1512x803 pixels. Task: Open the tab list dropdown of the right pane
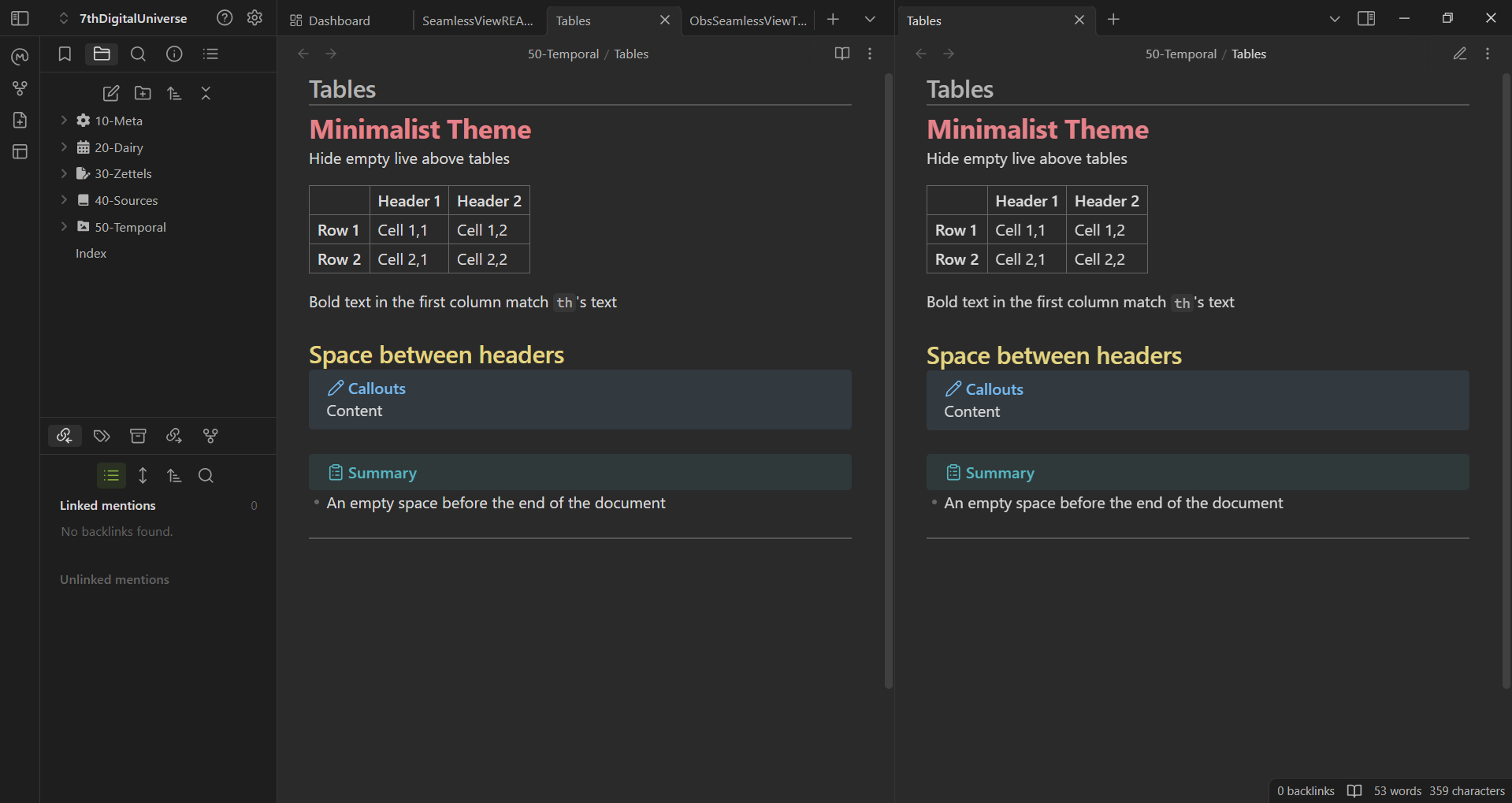pos(1335,19)
